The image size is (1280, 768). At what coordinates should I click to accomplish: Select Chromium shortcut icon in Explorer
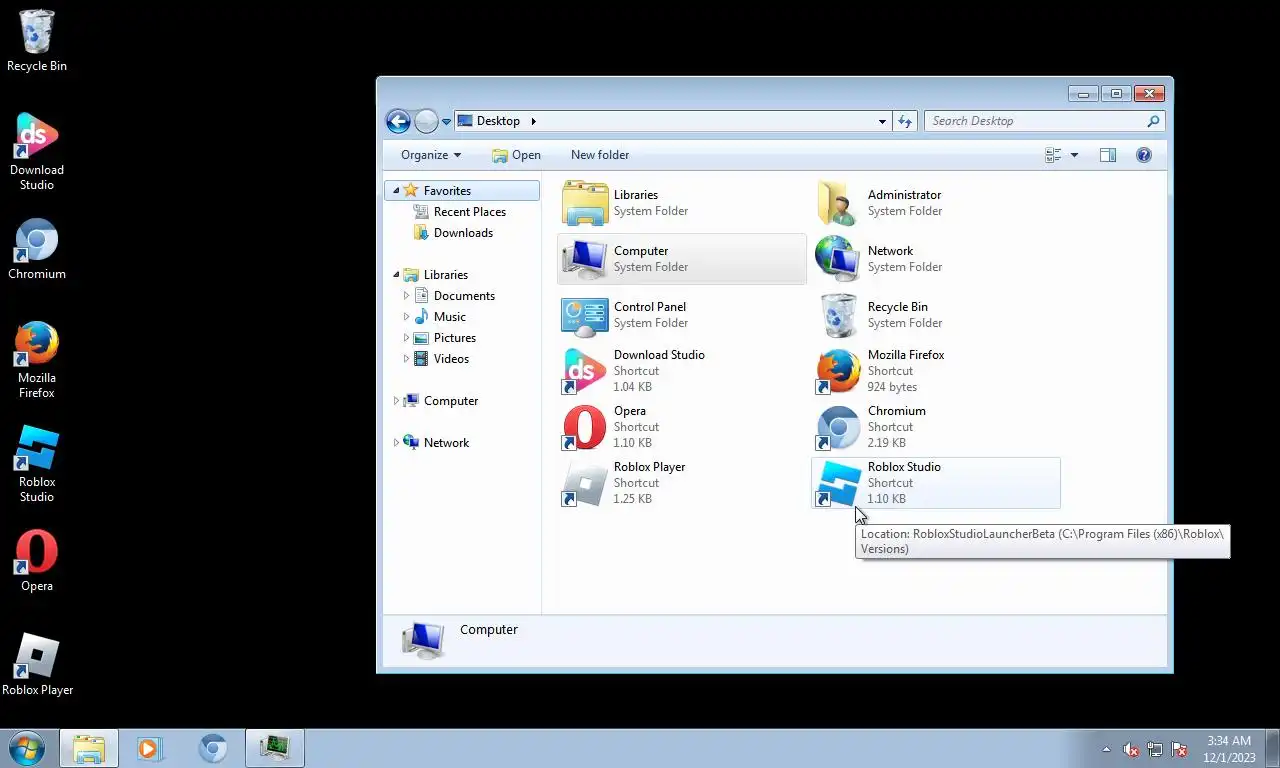pos(838,427)
